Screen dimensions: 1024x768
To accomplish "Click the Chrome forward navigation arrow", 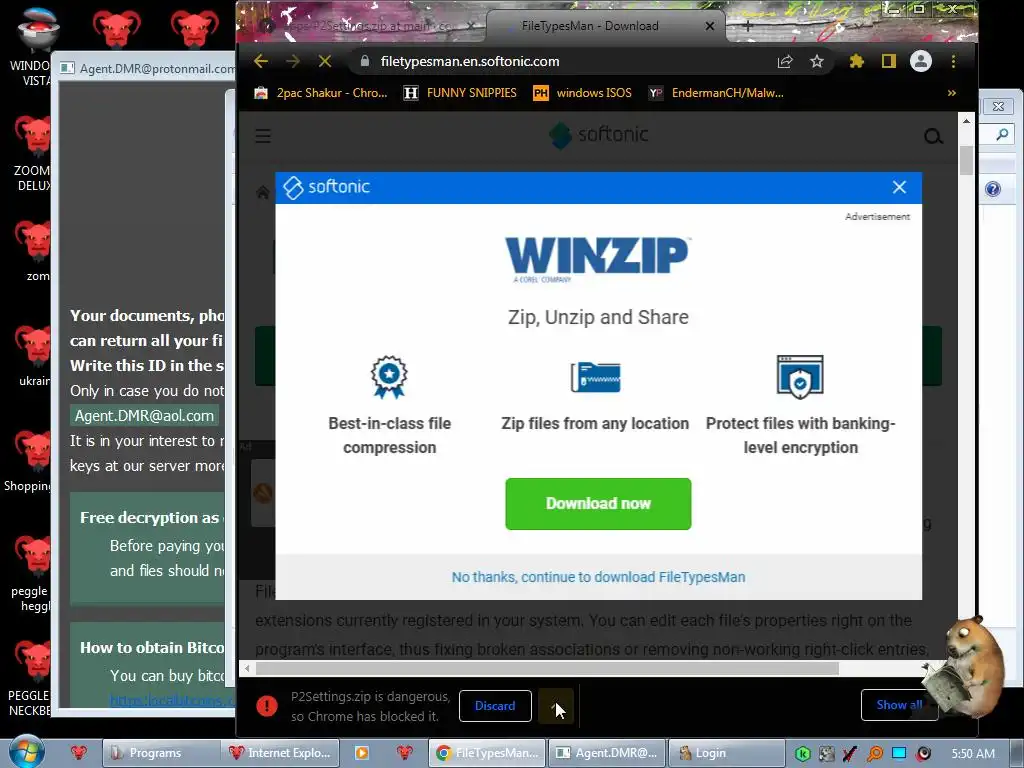I will 293,61.
